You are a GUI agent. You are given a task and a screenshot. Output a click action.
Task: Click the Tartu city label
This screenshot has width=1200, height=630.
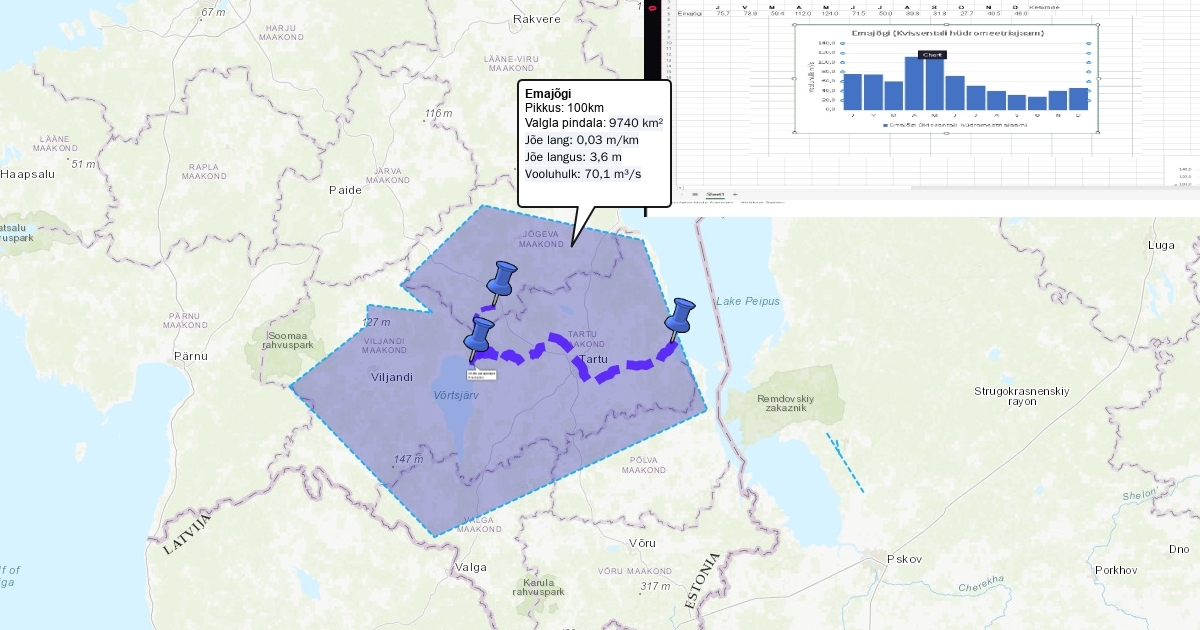[594, 359]
